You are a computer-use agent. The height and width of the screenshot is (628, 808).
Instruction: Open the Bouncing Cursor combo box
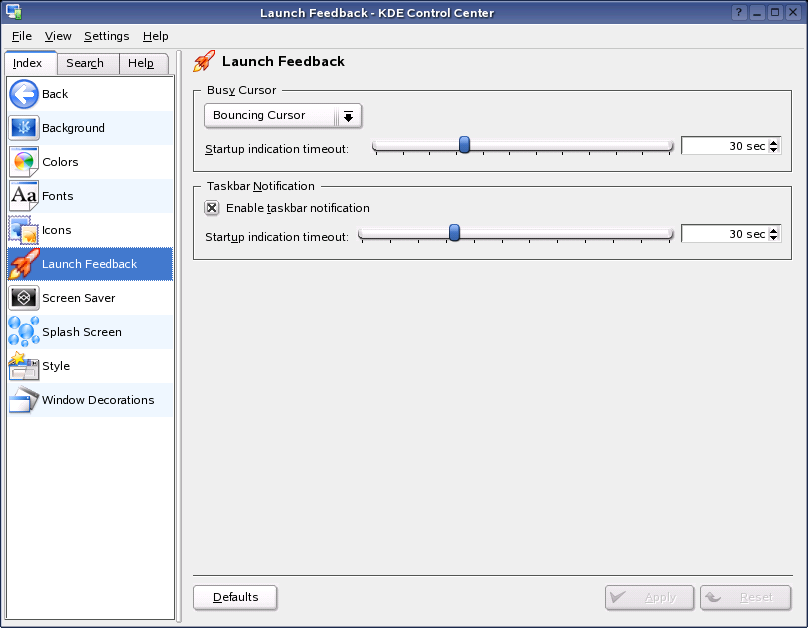click(x=283, y=115)
